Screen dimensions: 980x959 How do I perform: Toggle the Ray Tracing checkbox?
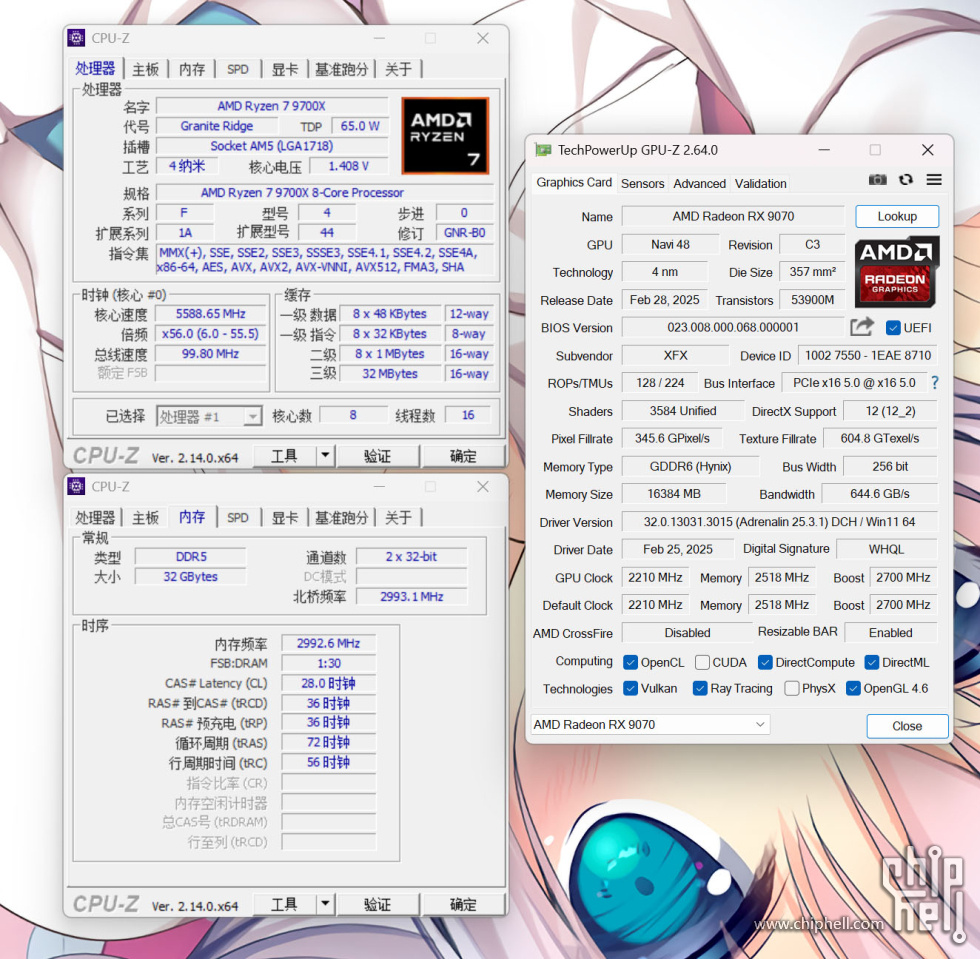[x=700, y=688]
